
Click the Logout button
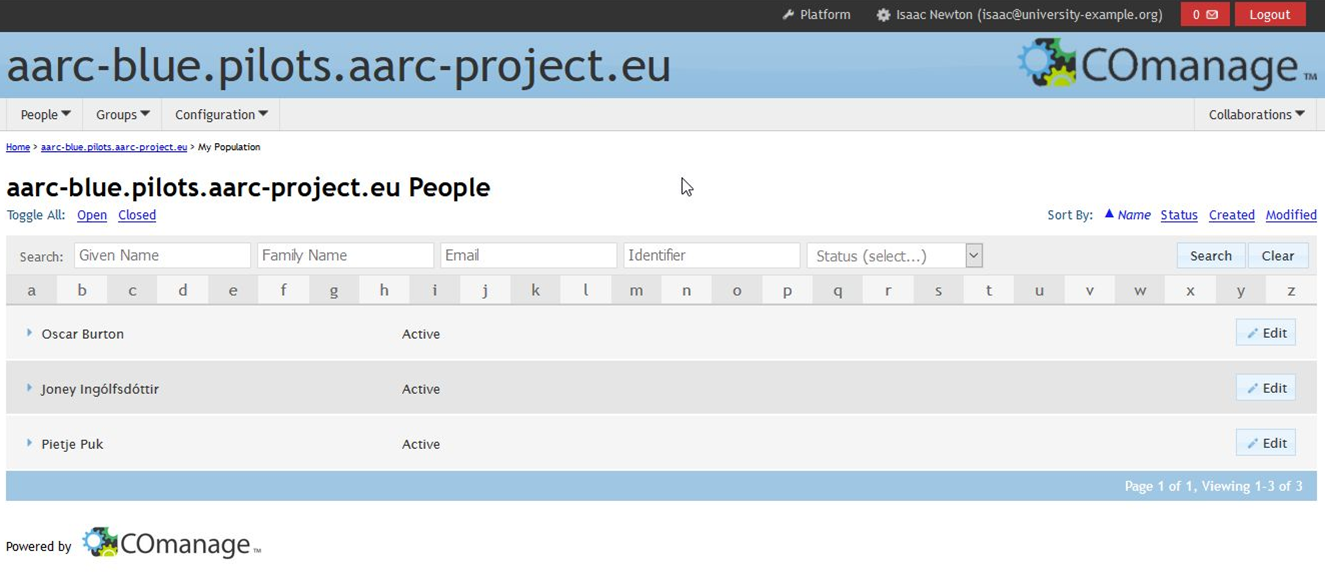1269,15
